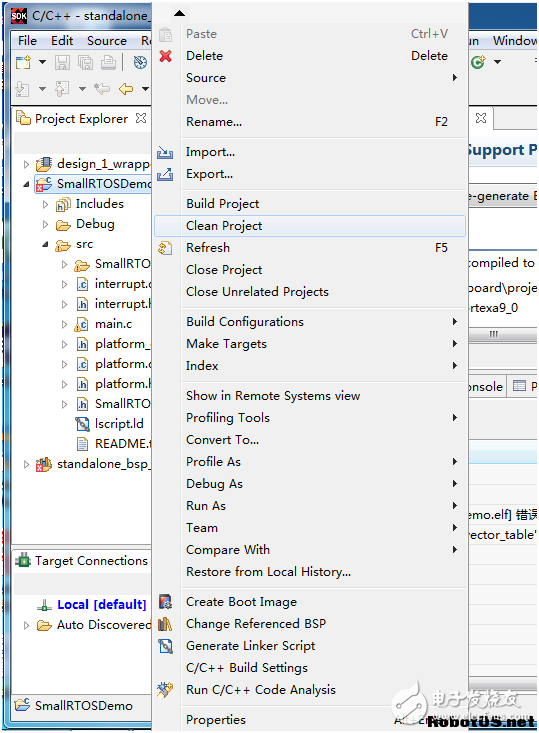Select the Local [default] target connection
The image size is (539, 733).
click(101, 604)
